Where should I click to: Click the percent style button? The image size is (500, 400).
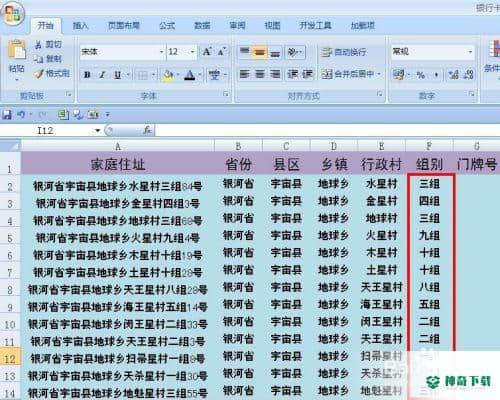tap(421, 75)
